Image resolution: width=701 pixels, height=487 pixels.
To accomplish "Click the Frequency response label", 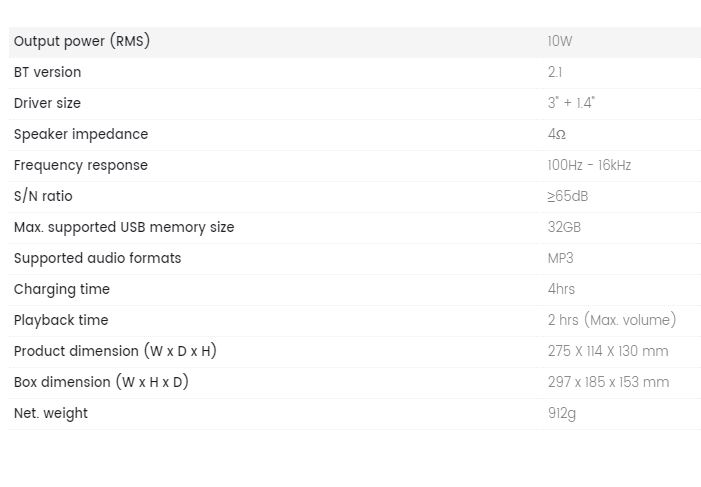I will (x=81, y=165).
